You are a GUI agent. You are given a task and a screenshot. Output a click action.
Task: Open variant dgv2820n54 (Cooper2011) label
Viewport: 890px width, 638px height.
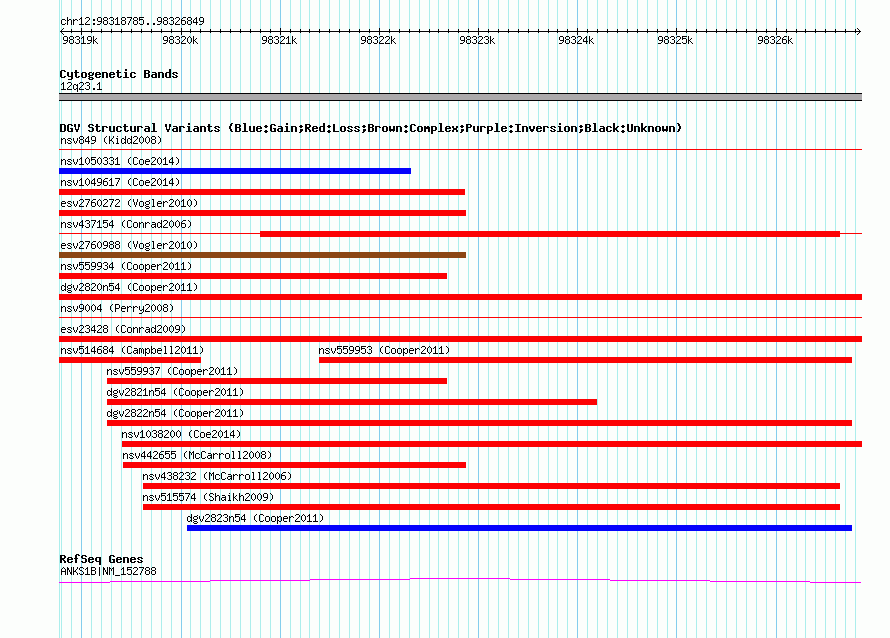click(x=129, y=287)
